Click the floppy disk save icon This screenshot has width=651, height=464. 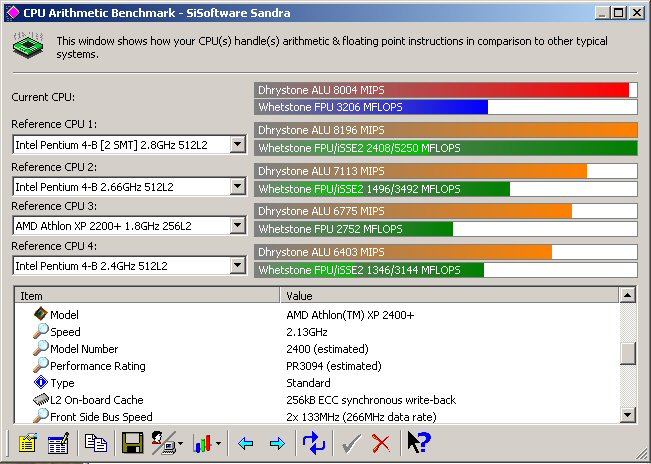point(131,443)
